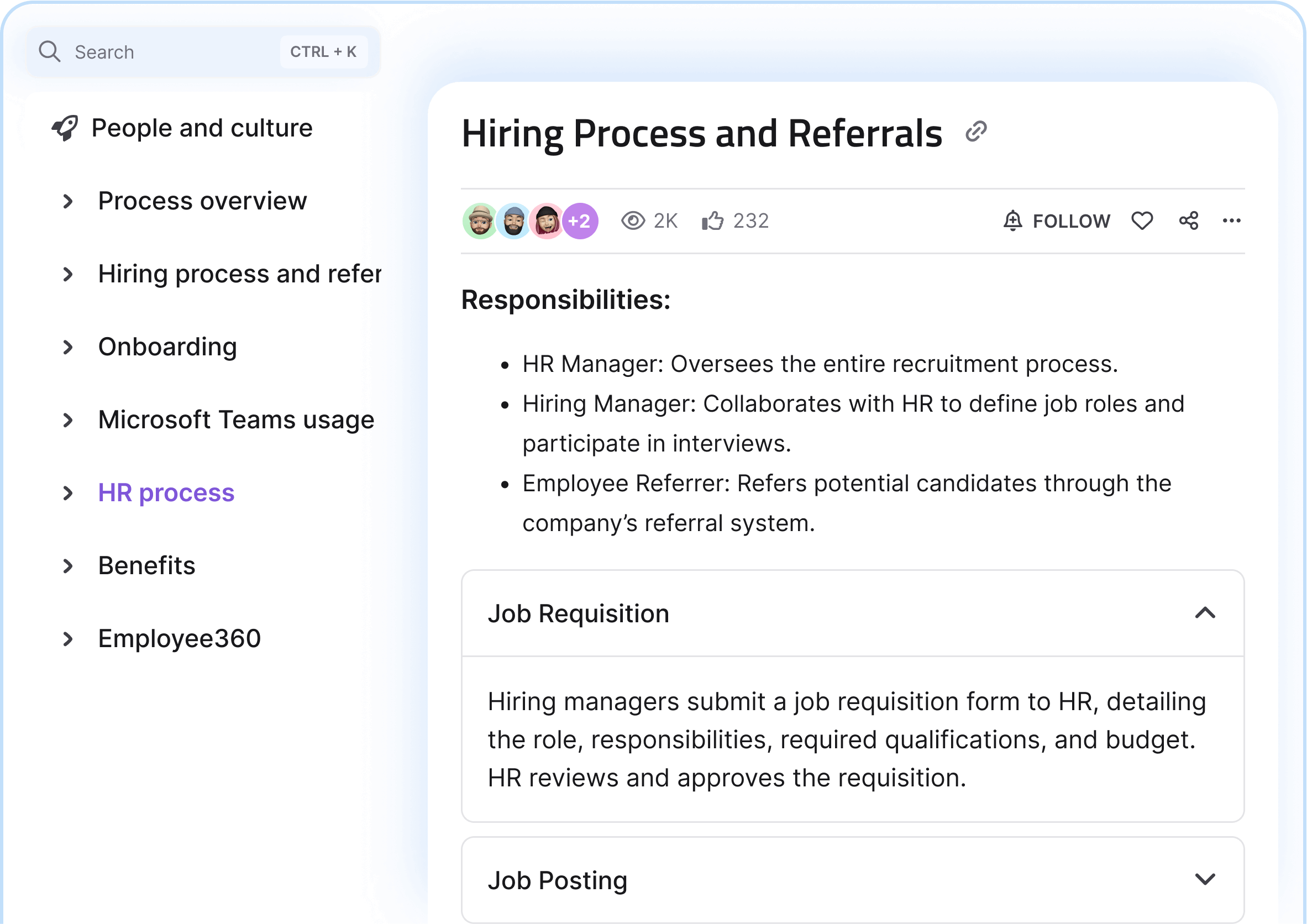Click the heart favorite icon

[1141, 221]
